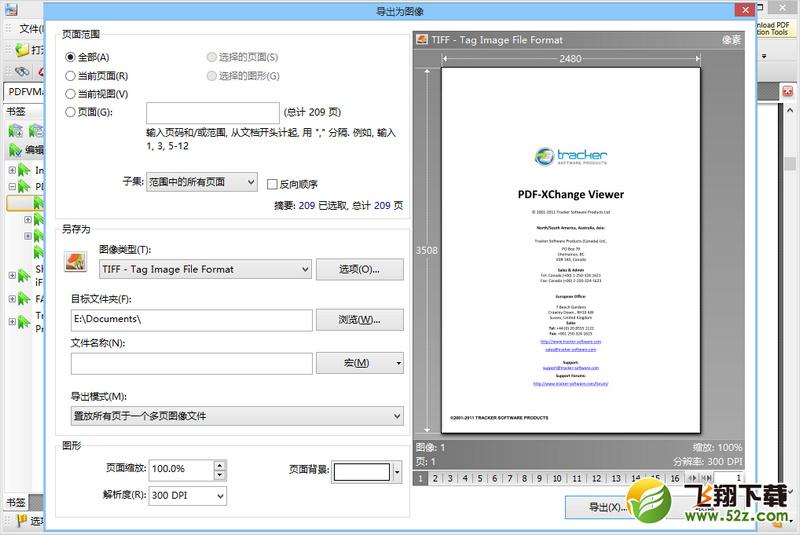Click the expand-all bookmarks icon in the 书签 panel

16,131
